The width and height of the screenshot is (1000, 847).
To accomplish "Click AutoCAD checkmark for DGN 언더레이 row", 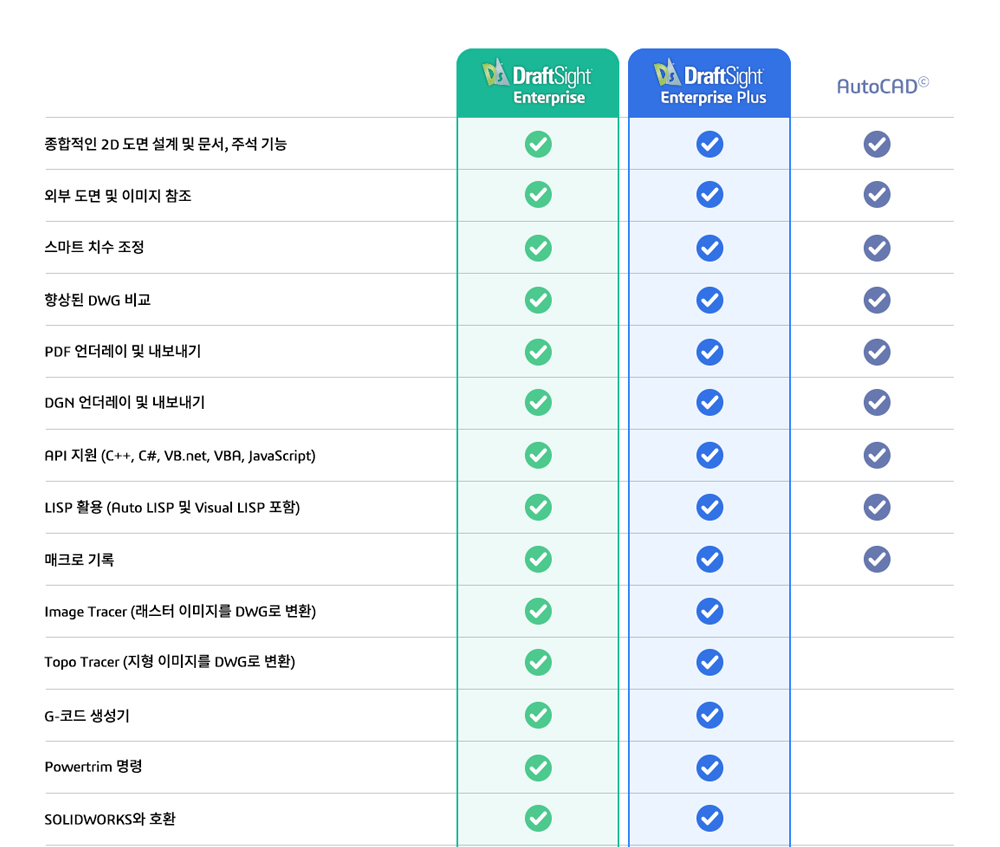I will [x=877, y=402].
